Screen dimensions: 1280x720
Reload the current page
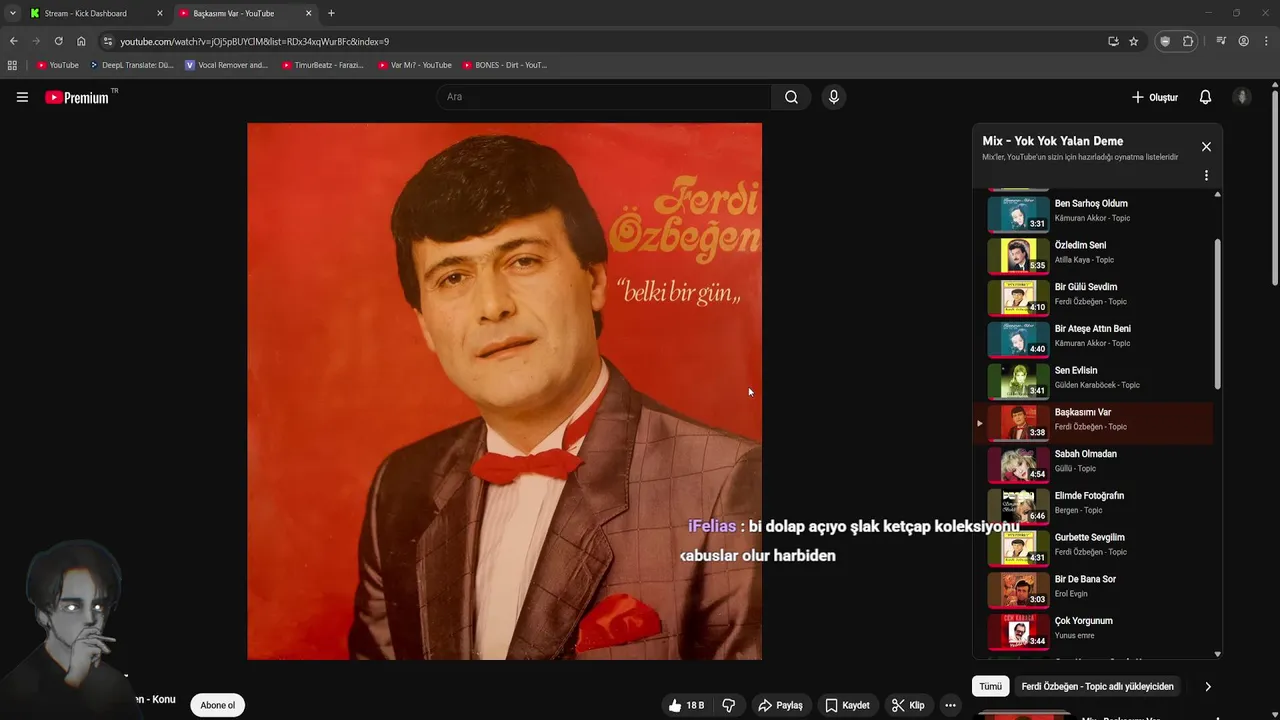pos(58,41)
